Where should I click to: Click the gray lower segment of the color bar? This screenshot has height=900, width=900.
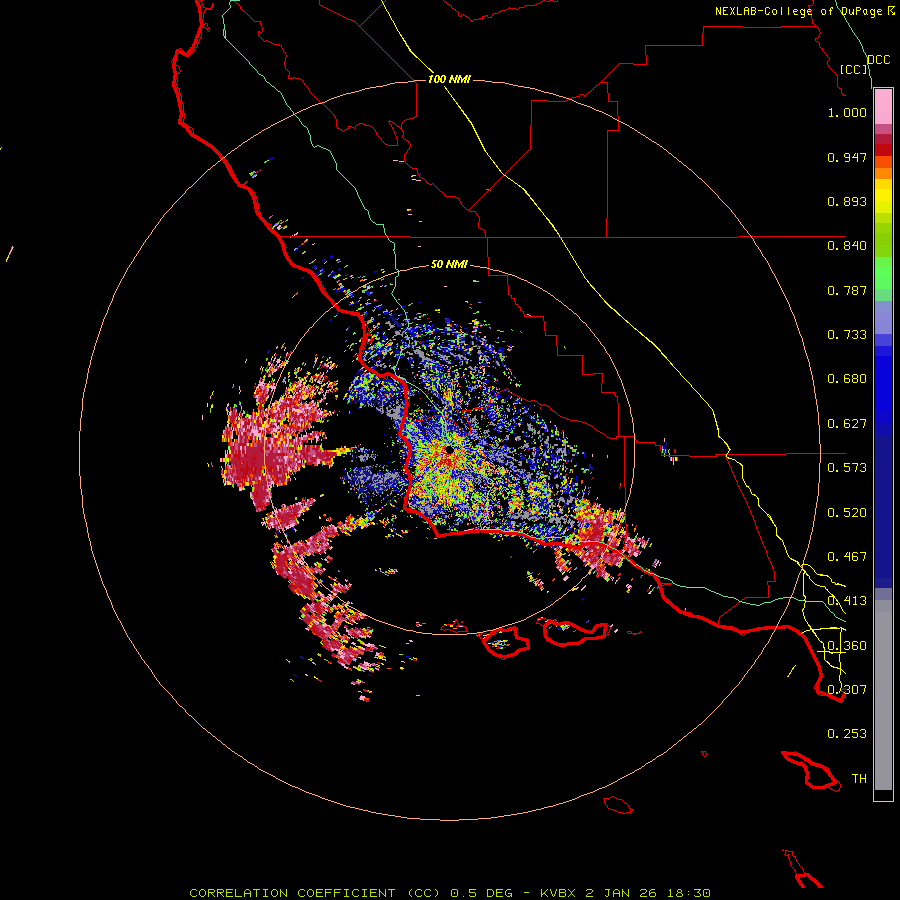[883, 695]
